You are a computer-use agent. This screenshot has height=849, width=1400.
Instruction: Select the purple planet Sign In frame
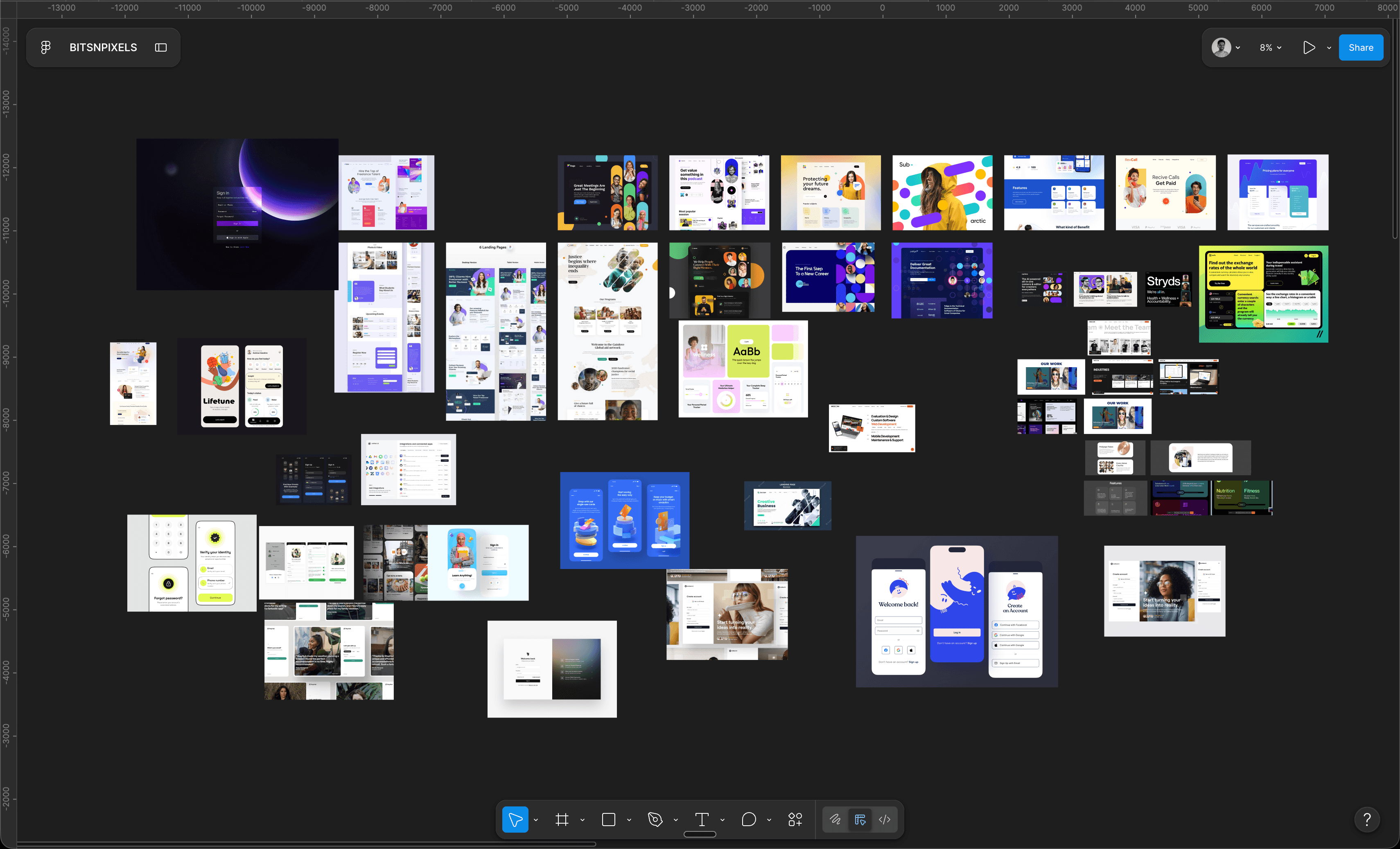(237, 214)
